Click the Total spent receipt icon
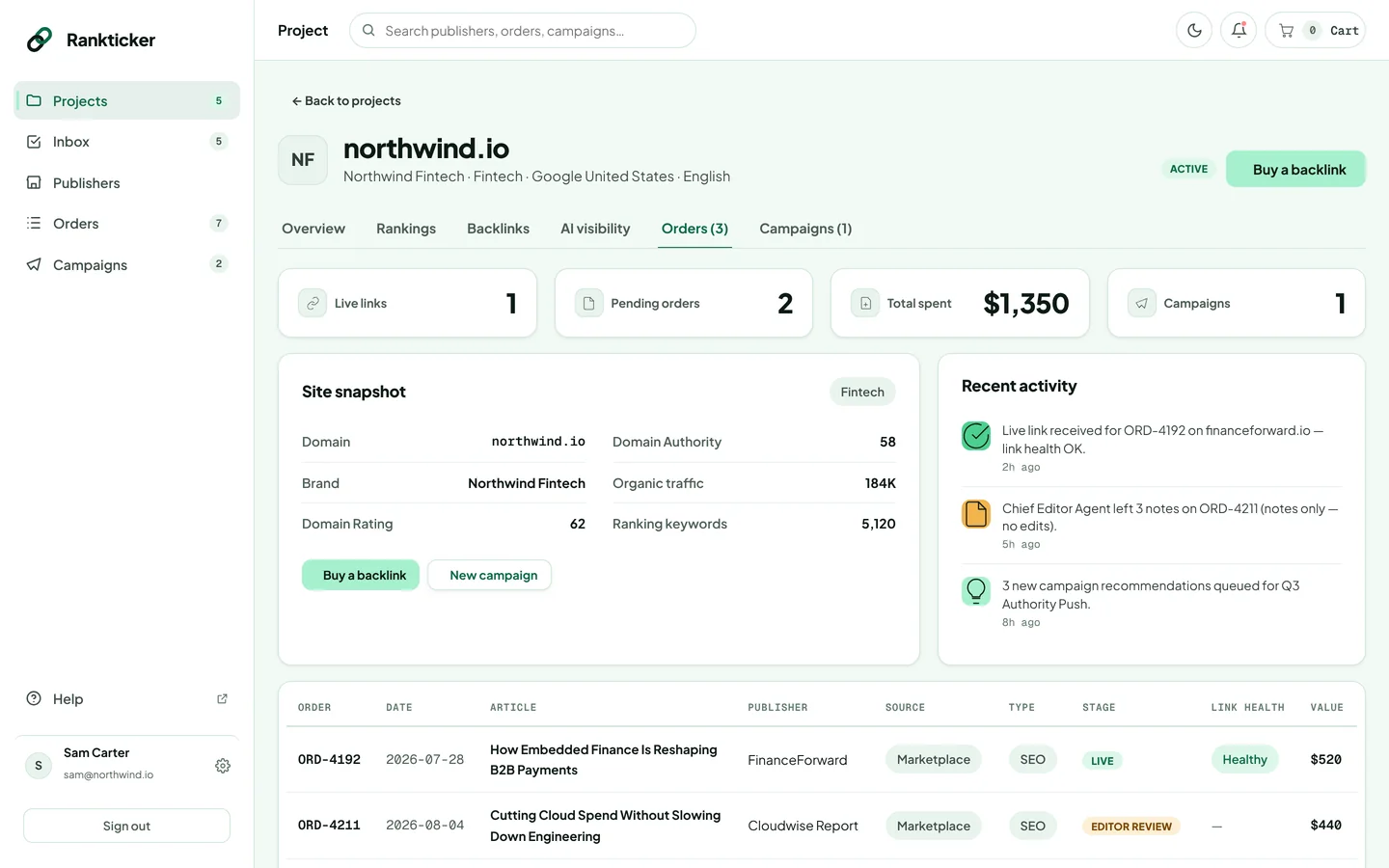Viewport: 1389px width, 868px height. coord(865,303)
